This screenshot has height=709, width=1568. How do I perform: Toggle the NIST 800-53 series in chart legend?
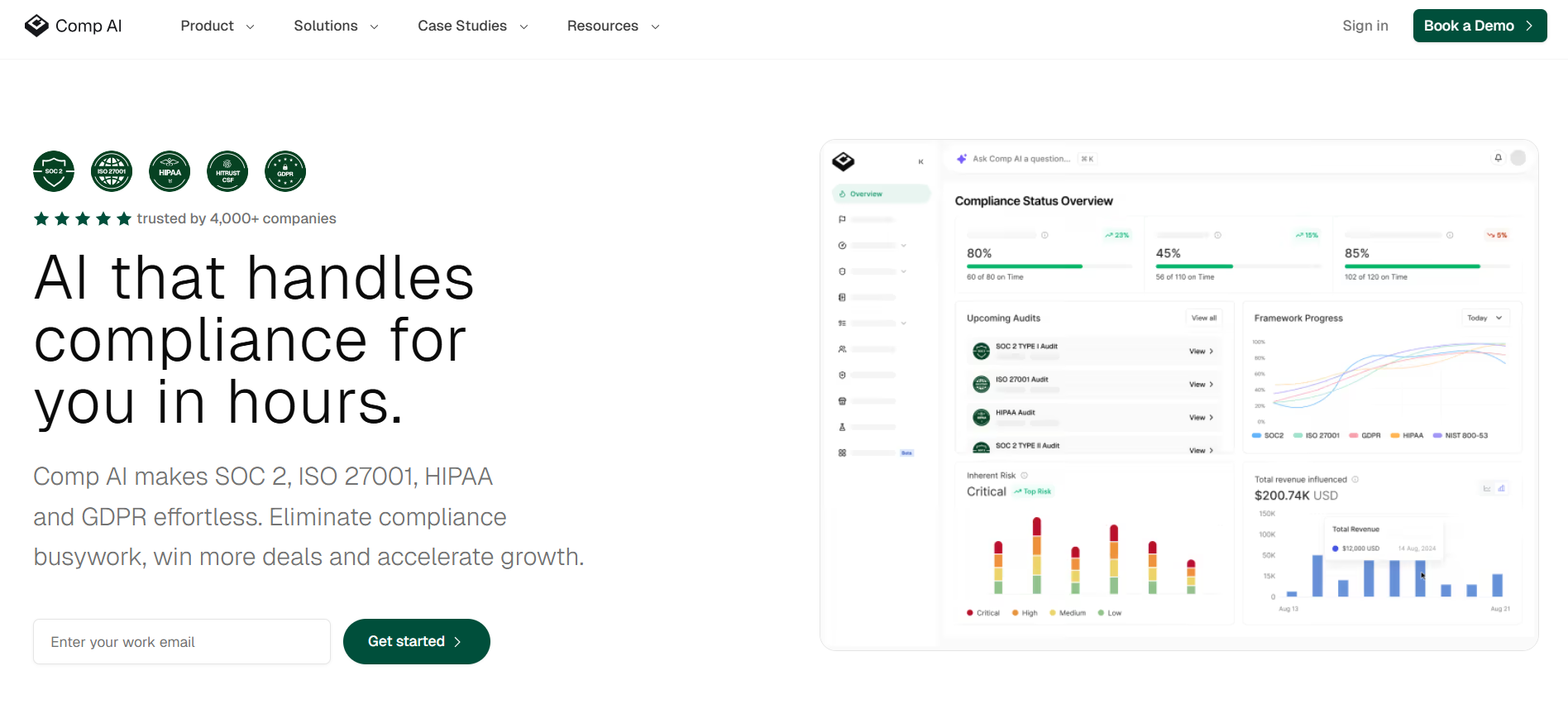[x=1460, y=435]
